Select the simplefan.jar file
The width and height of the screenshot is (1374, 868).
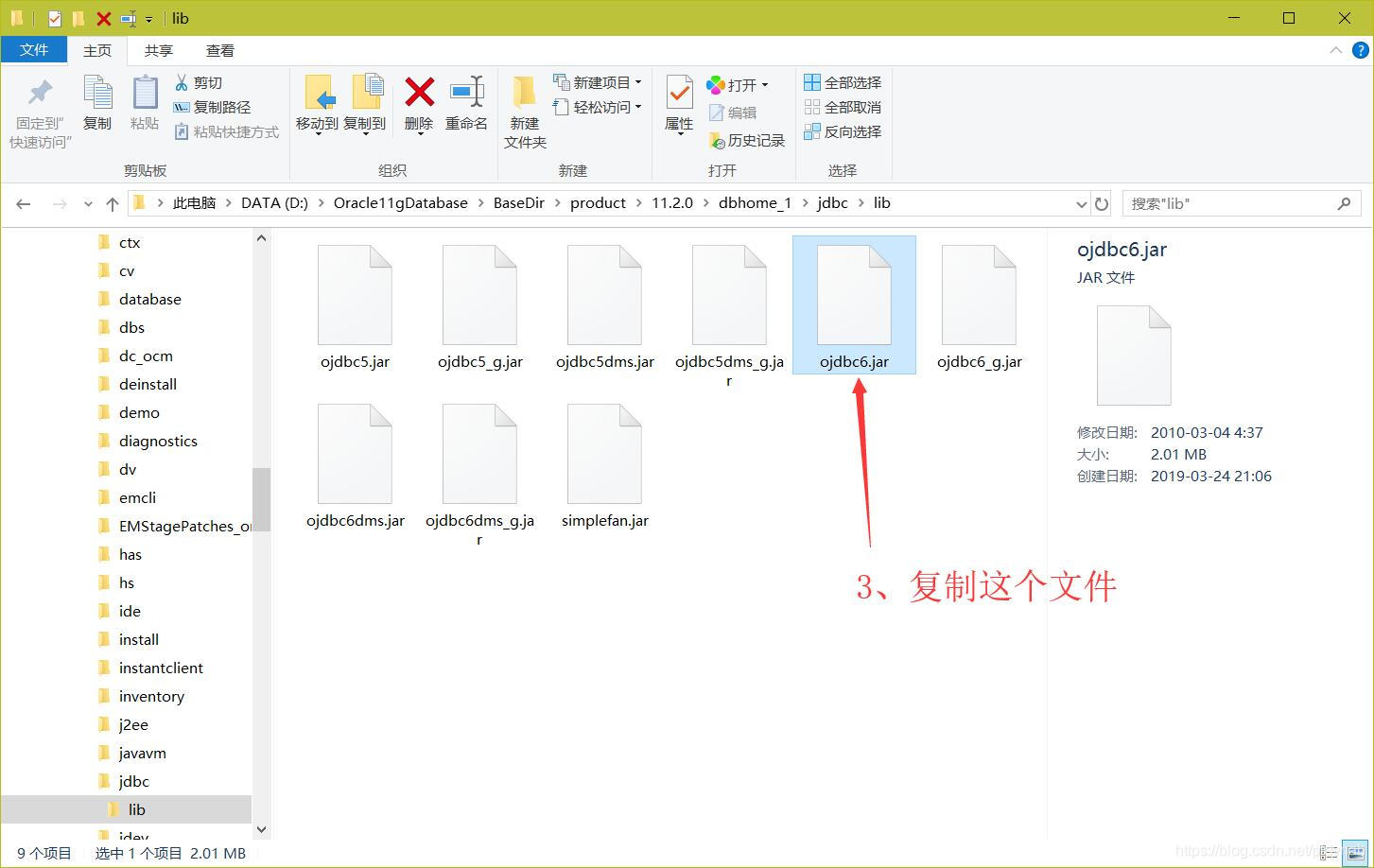pyautogui.click(x=604, y=467)
